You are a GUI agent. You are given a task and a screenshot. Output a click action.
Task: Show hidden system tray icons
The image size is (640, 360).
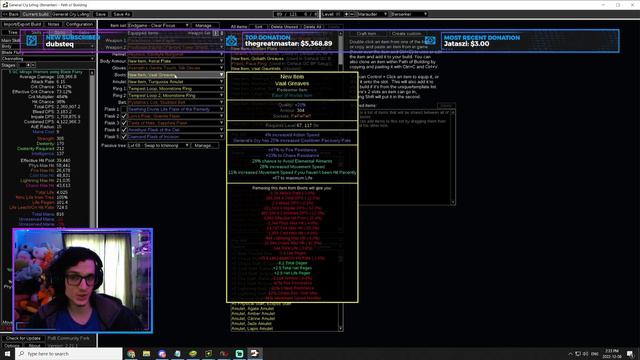570,354
